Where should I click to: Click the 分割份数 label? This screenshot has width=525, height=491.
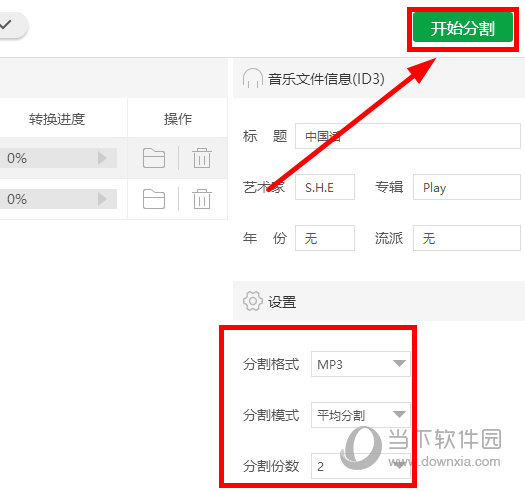(x=271, y=466)
